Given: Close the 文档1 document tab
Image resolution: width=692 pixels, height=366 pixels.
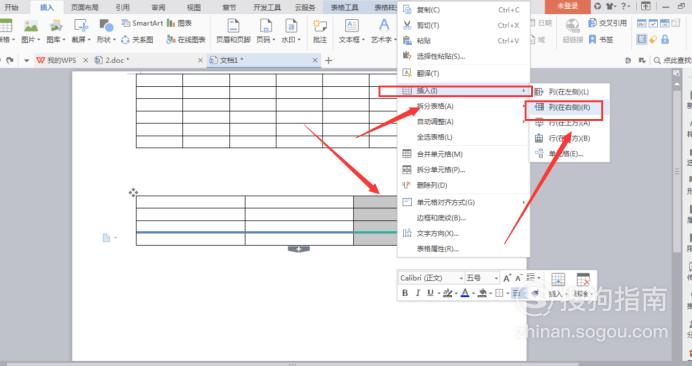Looking at the screenshot, I should coord(315,60).
